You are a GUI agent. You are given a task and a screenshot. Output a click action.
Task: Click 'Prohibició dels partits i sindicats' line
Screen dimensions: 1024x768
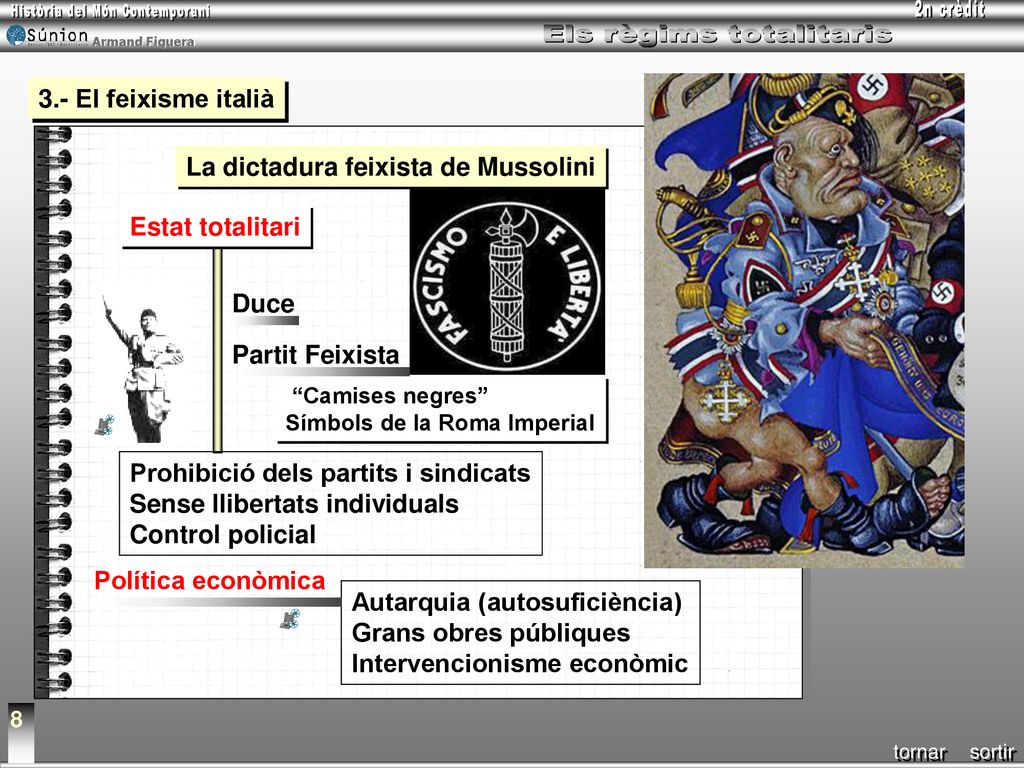point(330,473)
